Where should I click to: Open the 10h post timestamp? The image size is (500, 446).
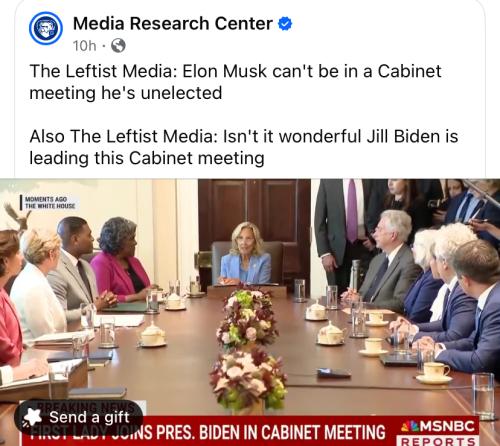coord(85,46)
